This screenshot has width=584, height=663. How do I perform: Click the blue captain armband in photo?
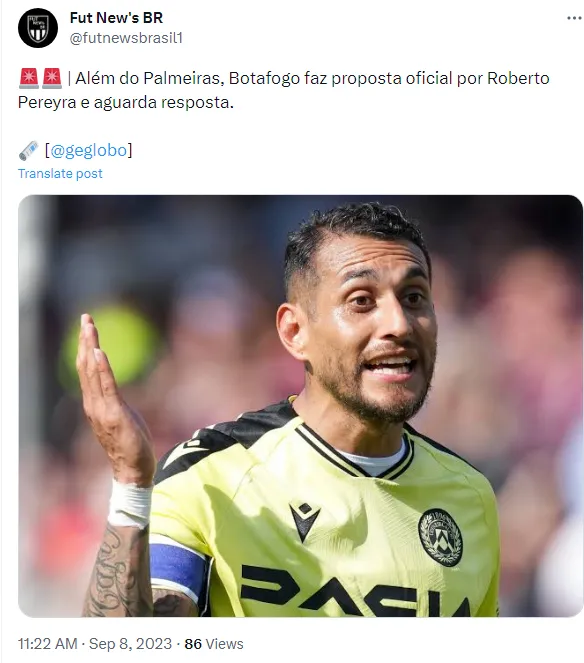178,566
